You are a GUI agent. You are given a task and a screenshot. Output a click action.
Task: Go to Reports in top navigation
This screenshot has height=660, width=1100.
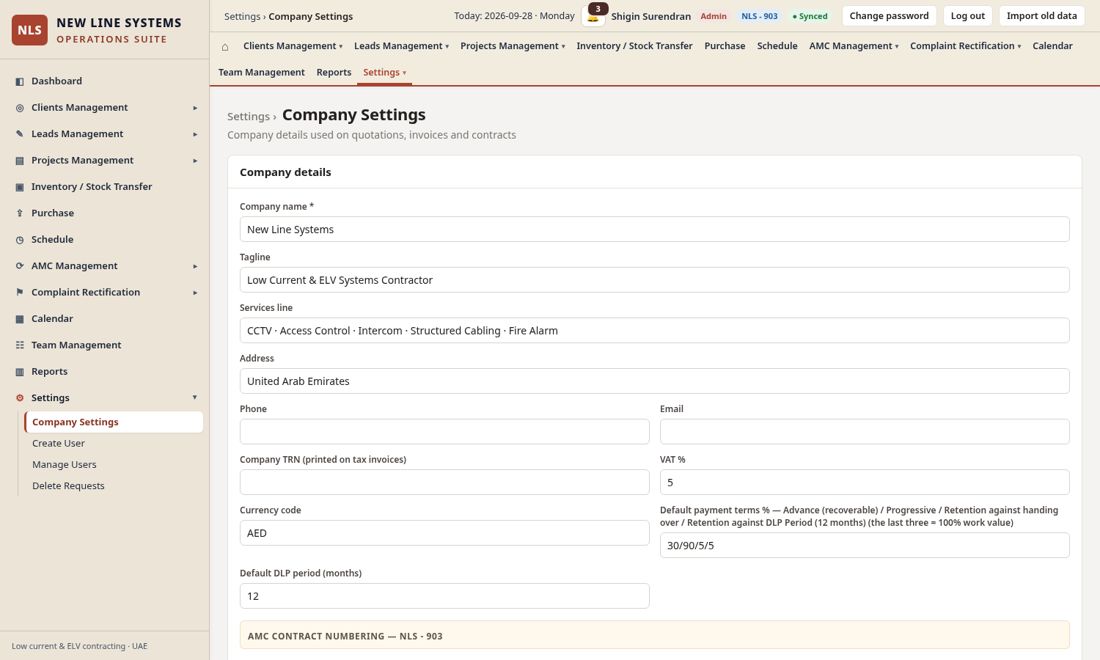click(334, 72)
